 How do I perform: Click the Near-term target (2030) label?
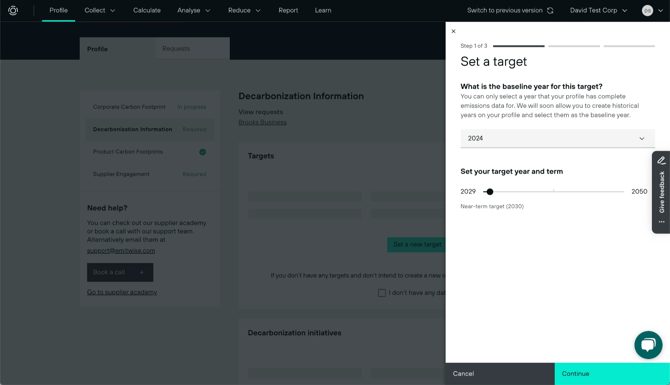click(x=492, y=206)
